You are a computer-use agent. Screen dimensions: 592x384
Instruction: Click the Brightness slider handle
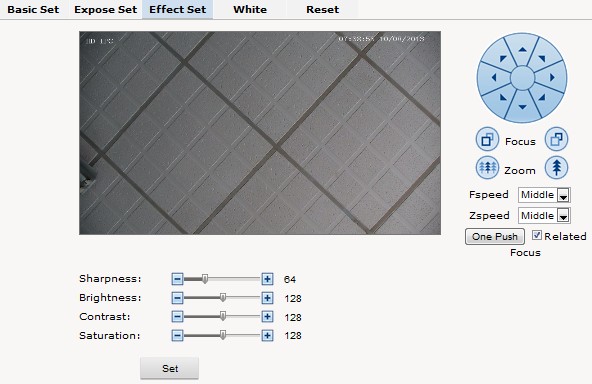tap(223, 298)
